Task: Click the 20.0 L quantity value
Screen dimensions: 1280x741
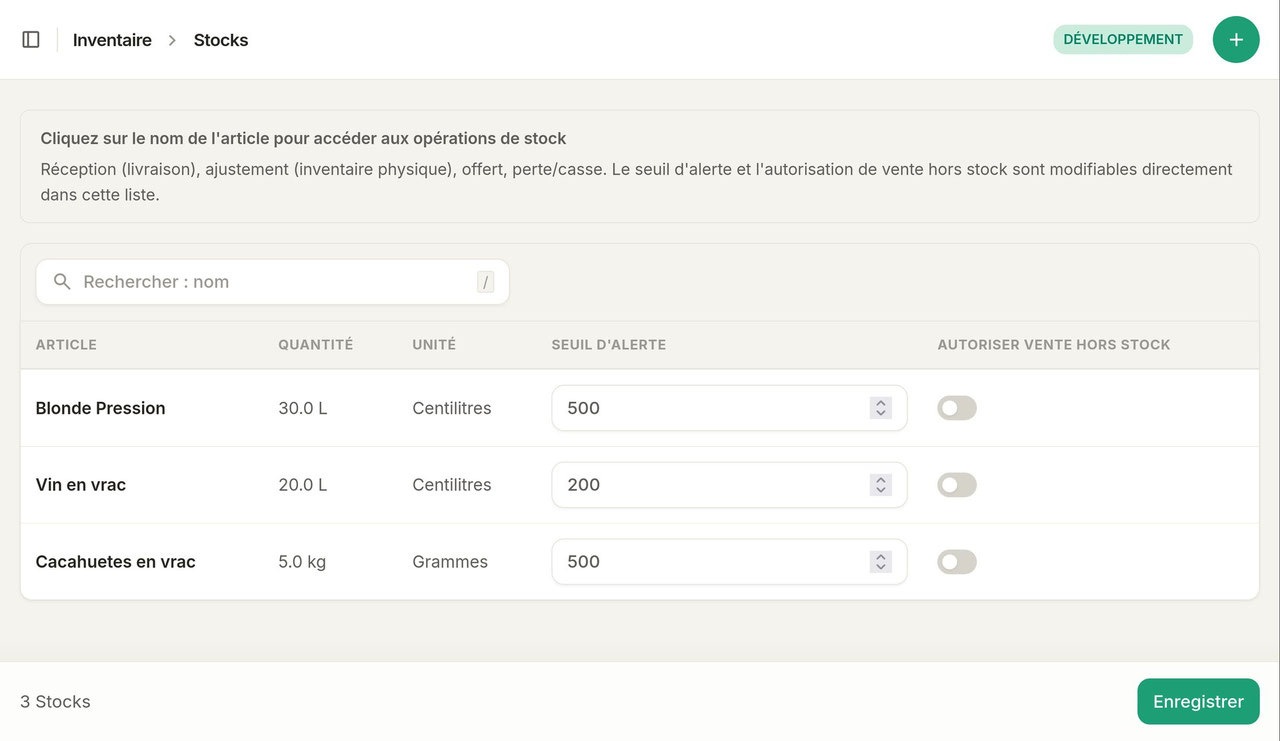Action: tap(303, 485)
